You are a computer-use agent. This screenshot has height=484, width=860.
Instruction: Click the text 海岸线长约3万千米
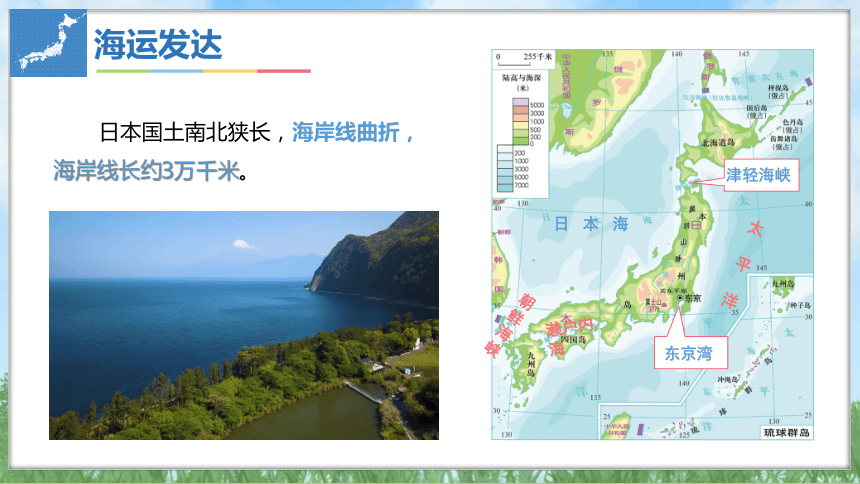[x=146, y=171]
